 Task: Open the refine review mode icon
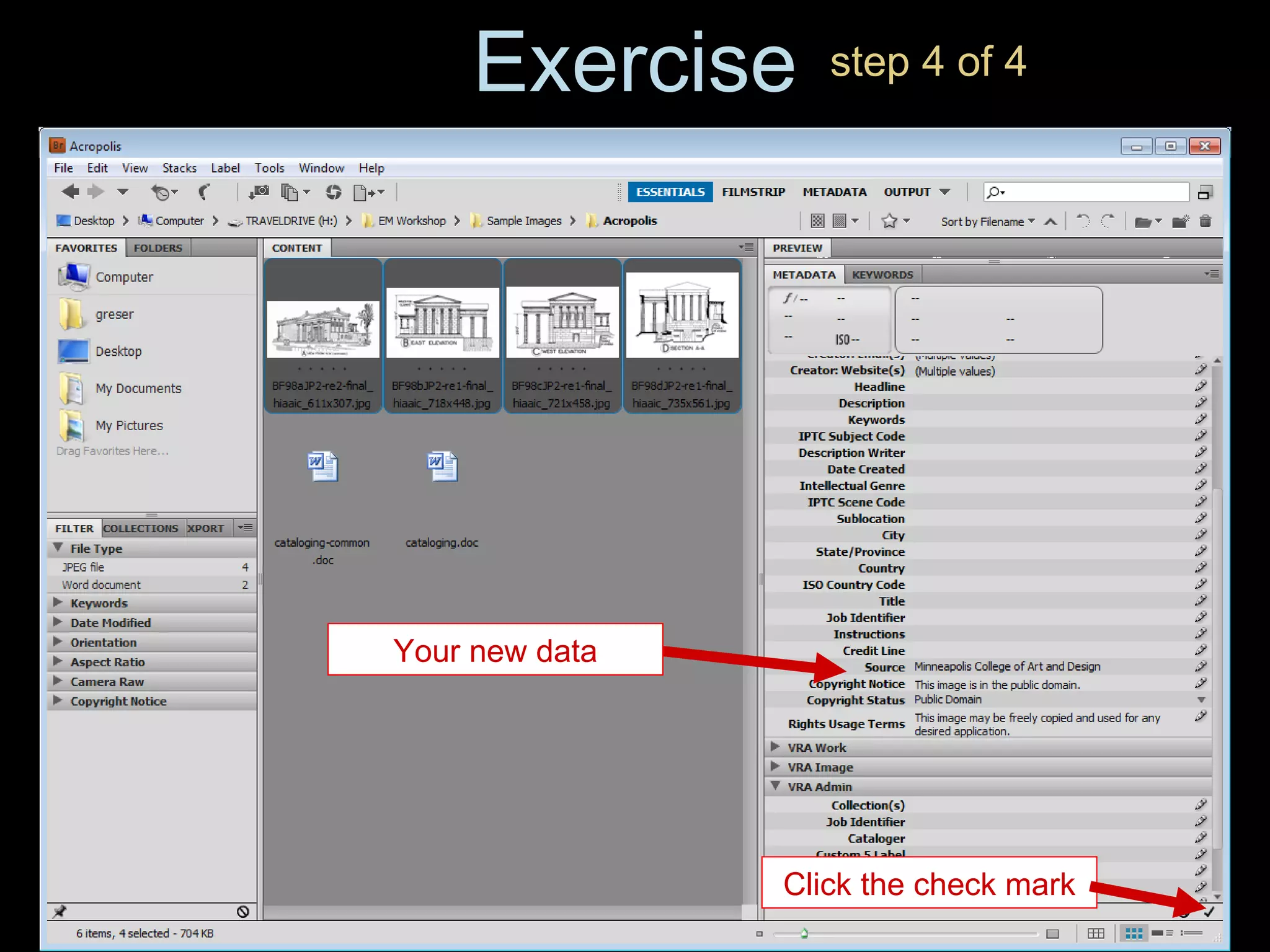(295, 193)
